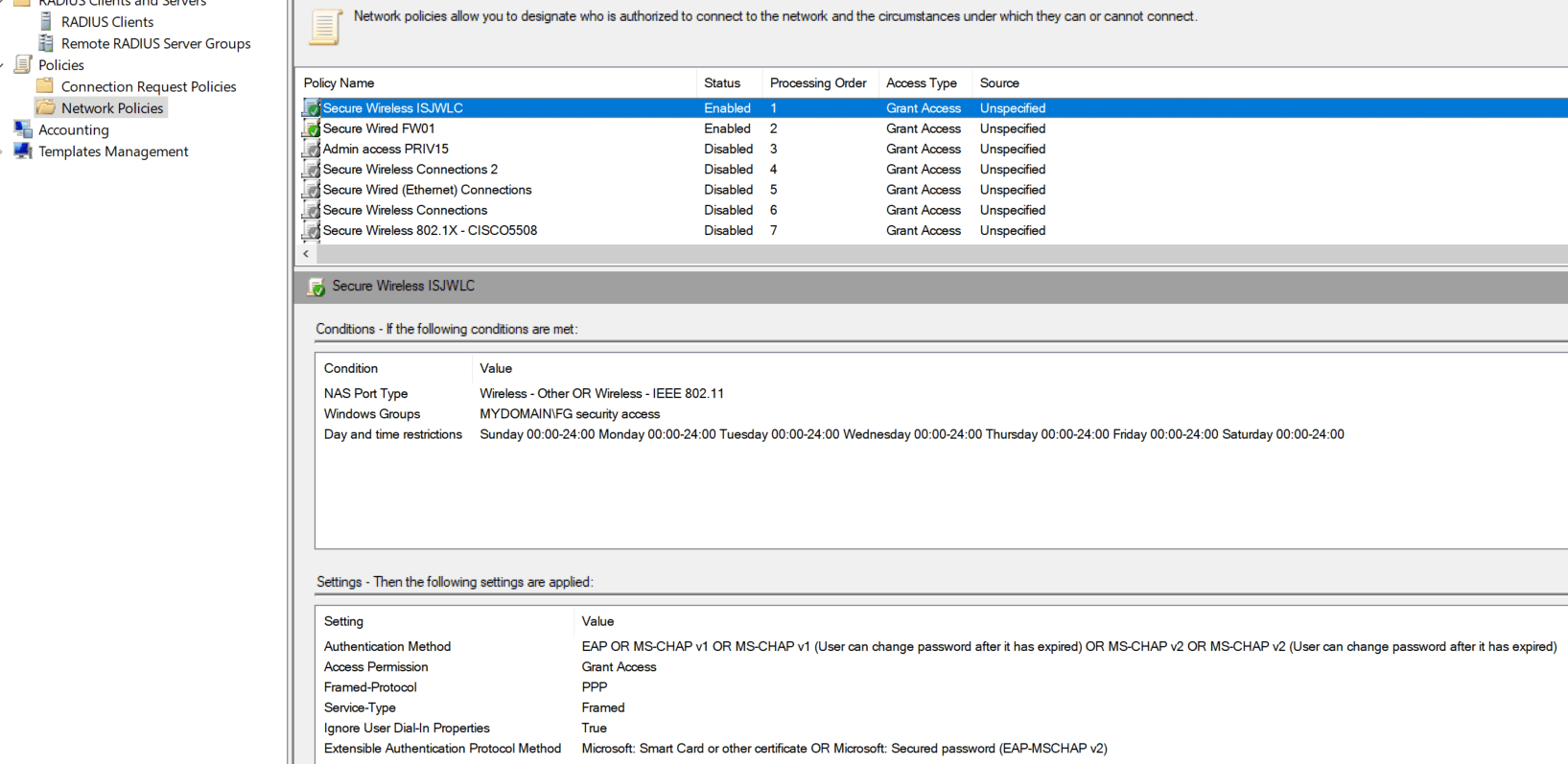Click the left scroll arrow of policy list
1568x764 pixels.
tap(306, 254)
